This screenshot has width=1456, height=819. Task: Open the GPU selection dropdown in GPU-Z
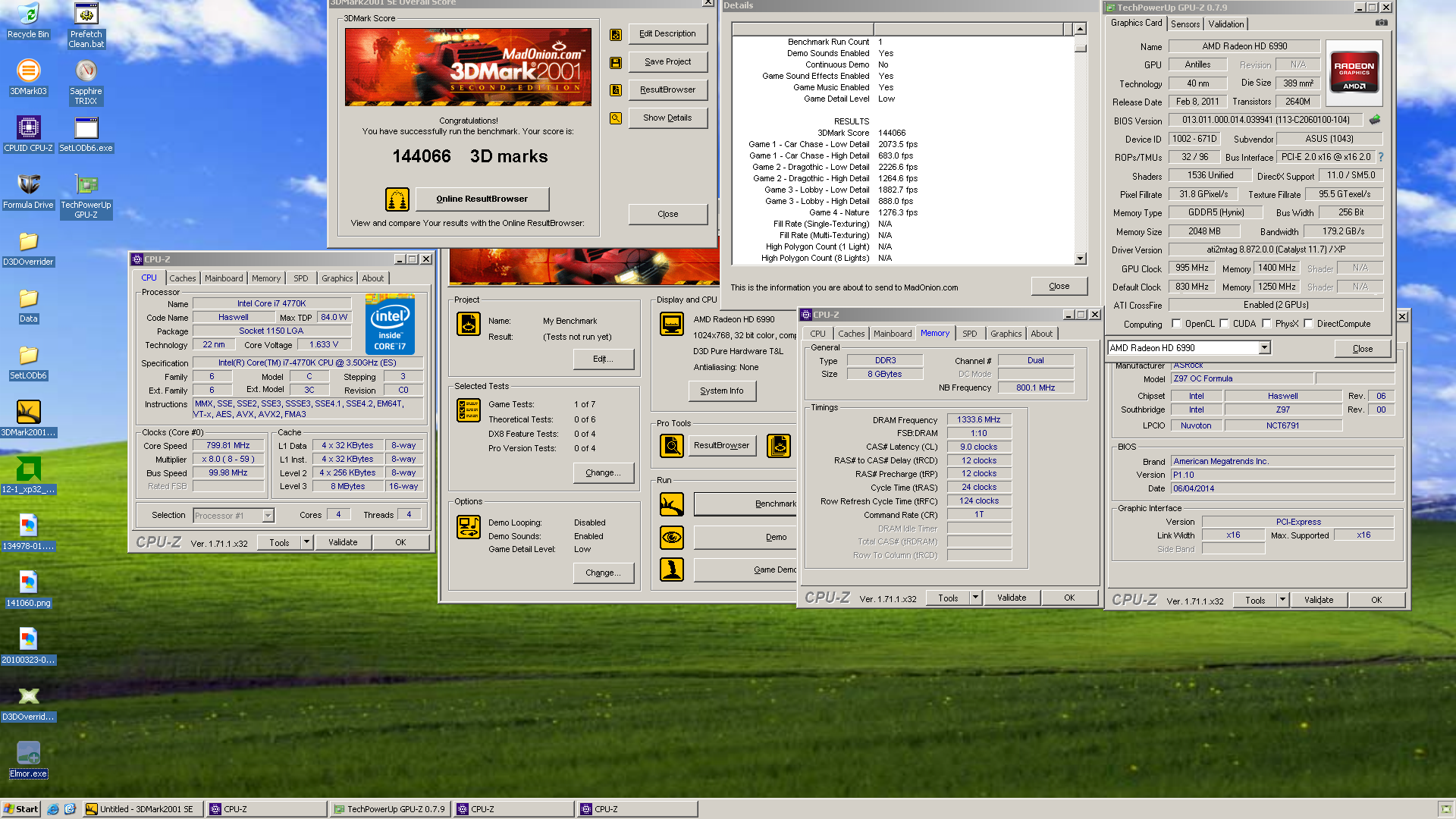click(1264, 348)
